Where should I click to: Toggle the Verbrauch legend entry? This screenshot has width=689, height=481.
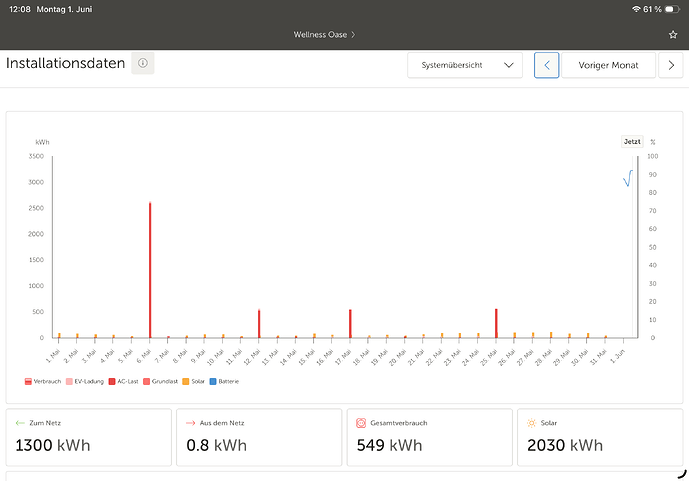43,381
